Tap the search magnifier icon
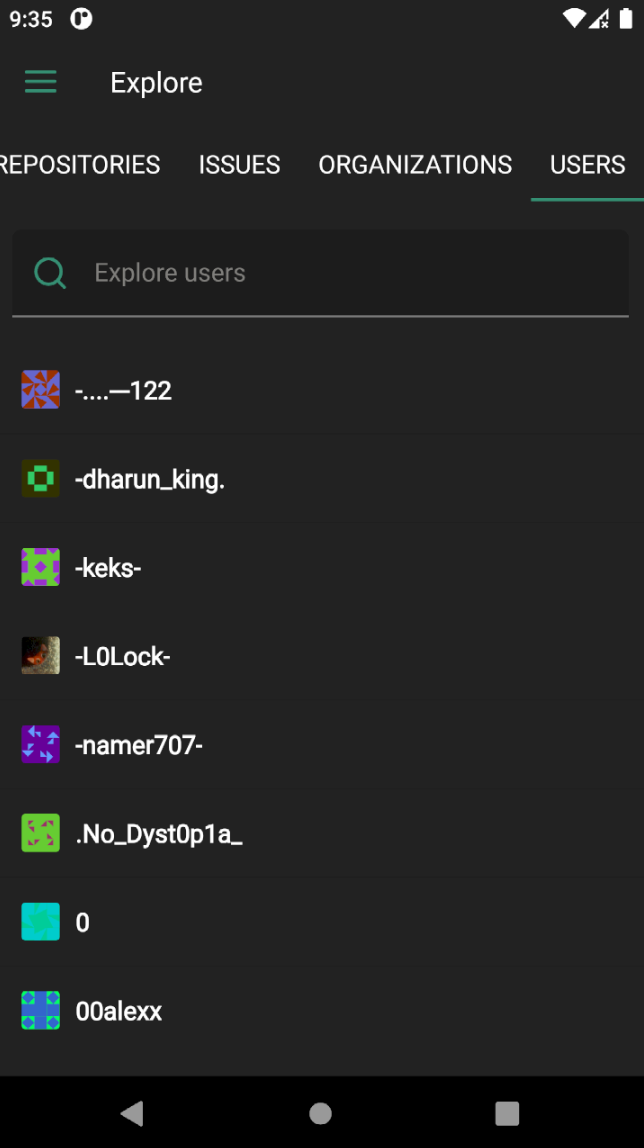Image resolution: width=644 pixels, height=1148 pixels. [x=50, y=273]
